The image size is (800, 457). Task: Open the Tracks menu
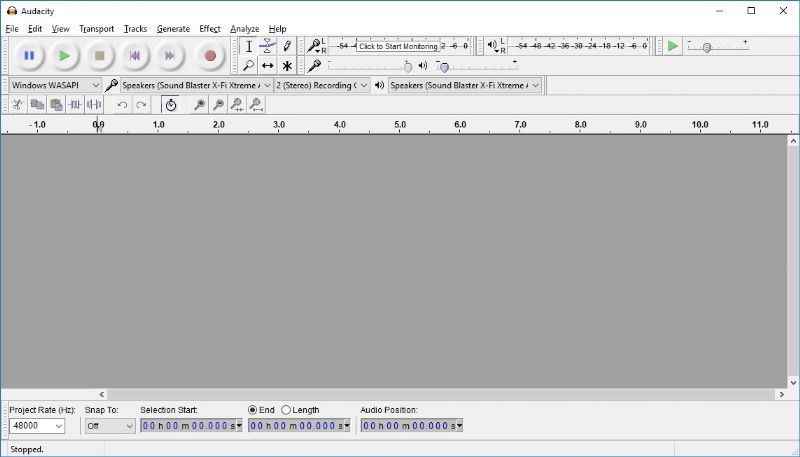135,29
